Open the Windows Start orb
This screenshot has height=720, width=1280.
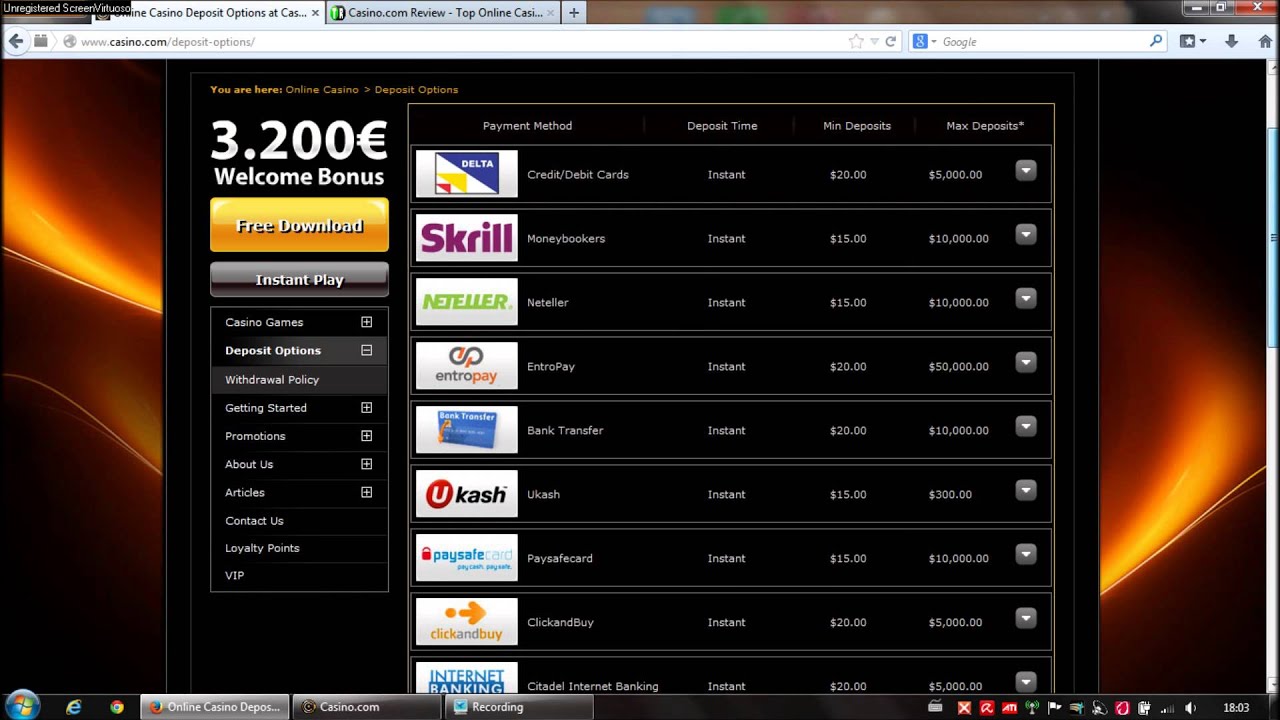[x=22, y=706]
